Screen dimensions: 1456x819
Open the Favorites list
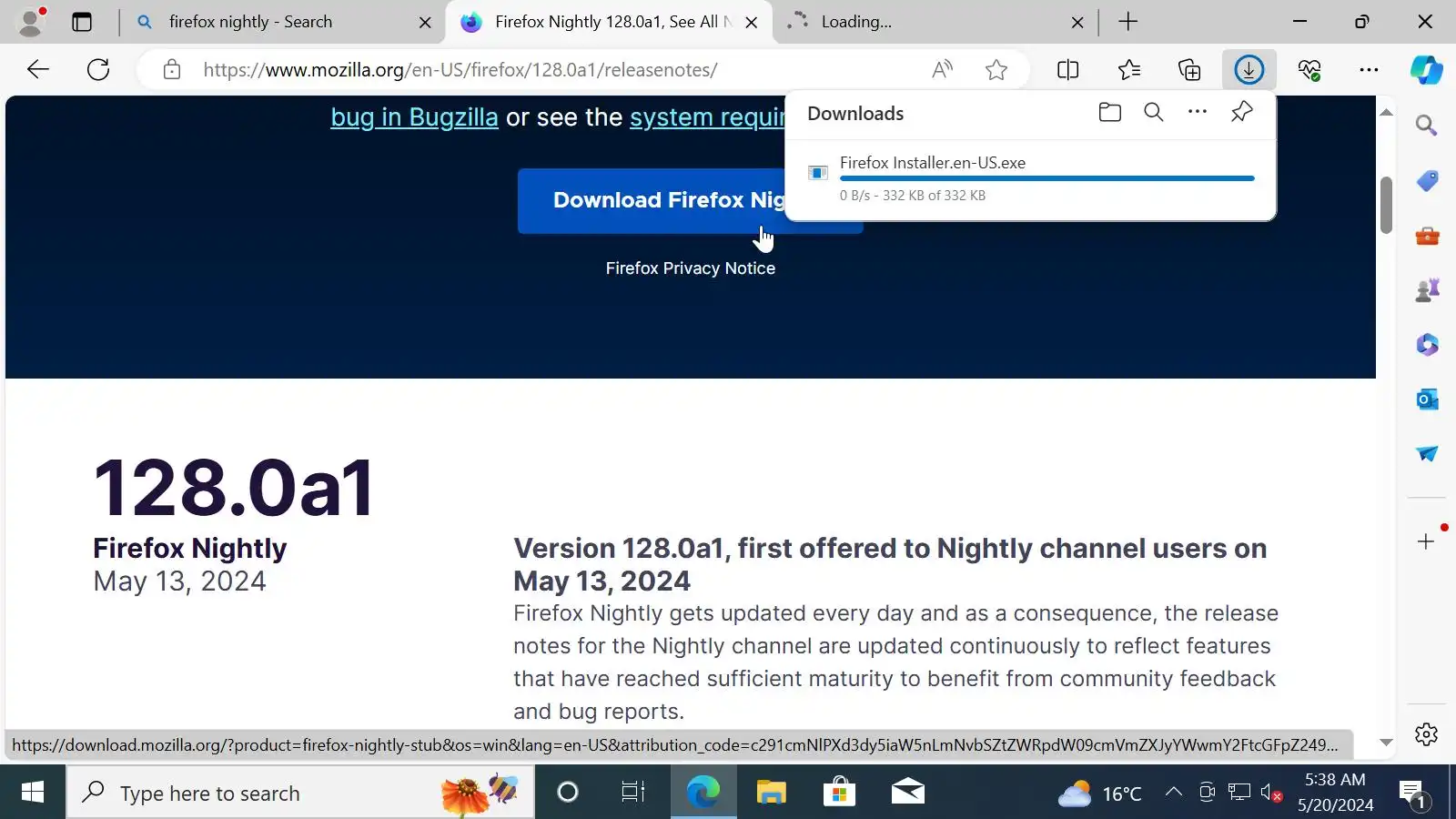click(1129, 69)
